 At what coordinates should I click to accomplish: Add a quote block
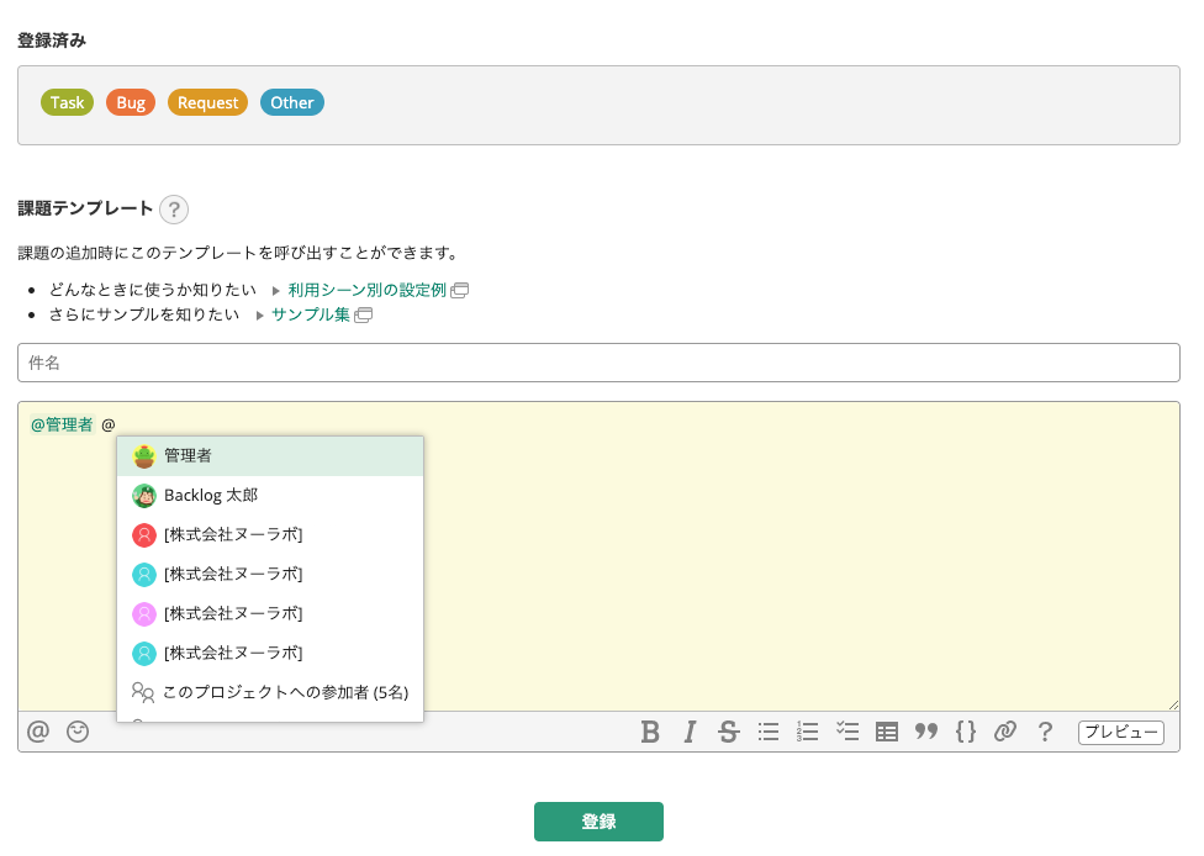(926, 732)
